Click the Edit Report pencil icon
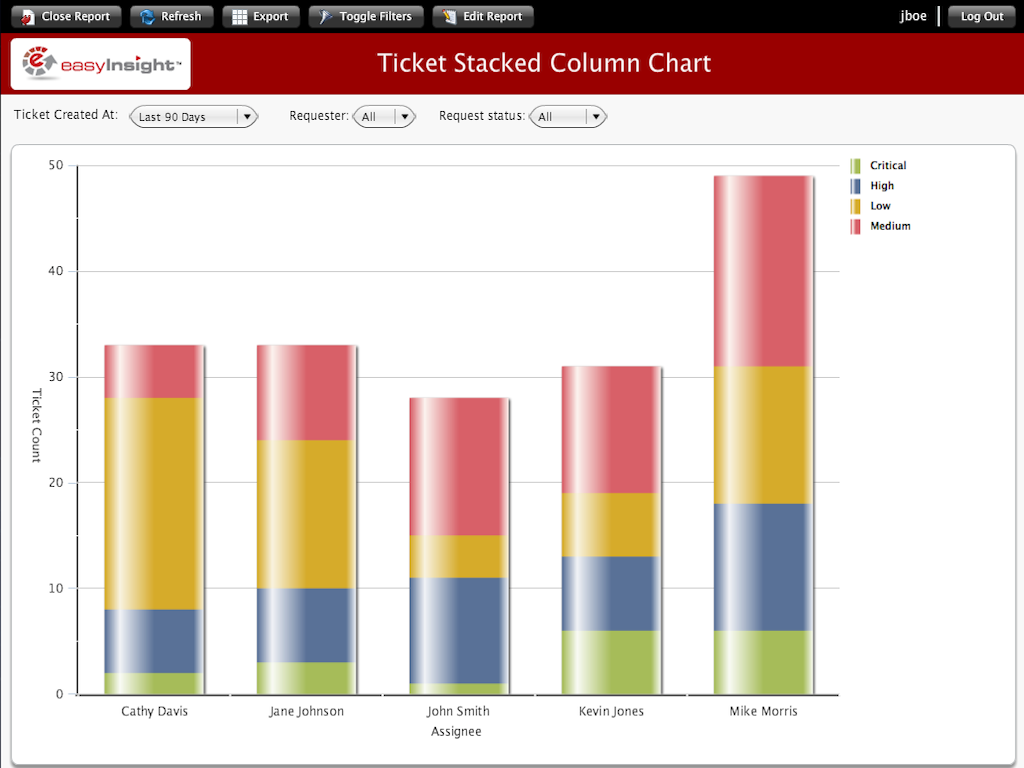The width and height of the screenshot is (1024, 768). (449, 17)
